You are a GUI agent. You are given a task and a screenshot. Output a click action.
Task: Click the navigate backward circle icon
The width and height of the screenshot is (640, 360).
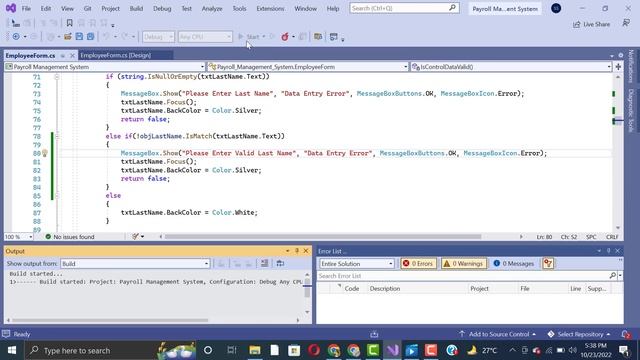pos(16,37)
